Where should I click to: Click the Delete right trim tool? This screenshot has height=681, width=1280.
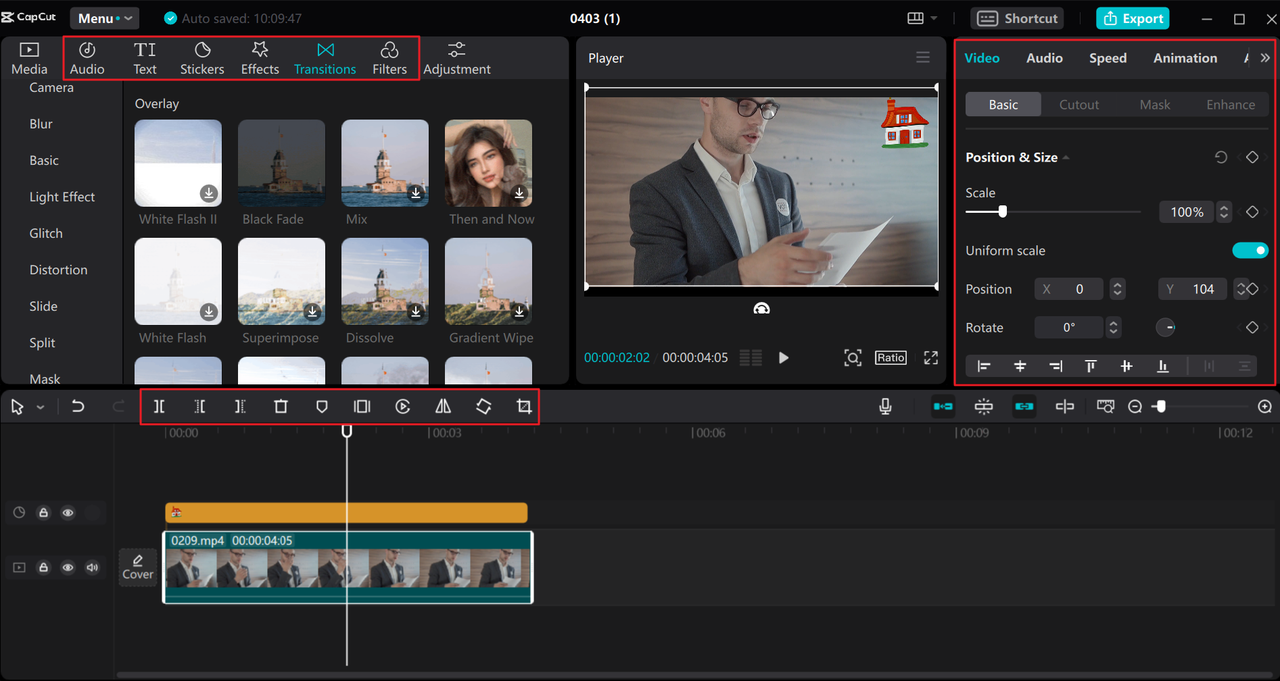pyautogui.click(x=240, y=407)
